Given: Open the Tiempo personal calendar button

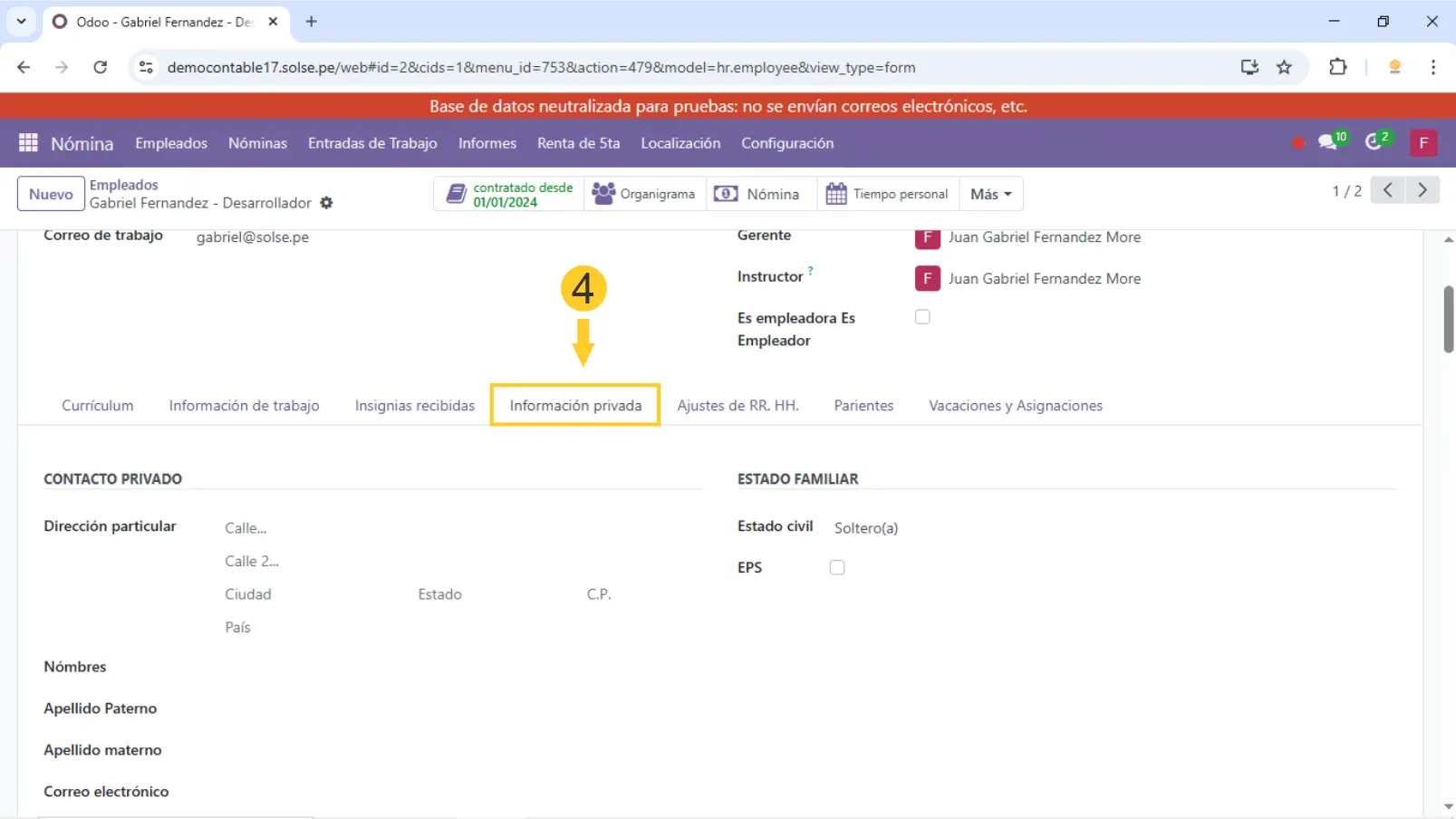Looking at the screenshot, I should pyautogui.click(x=887, y=194).
